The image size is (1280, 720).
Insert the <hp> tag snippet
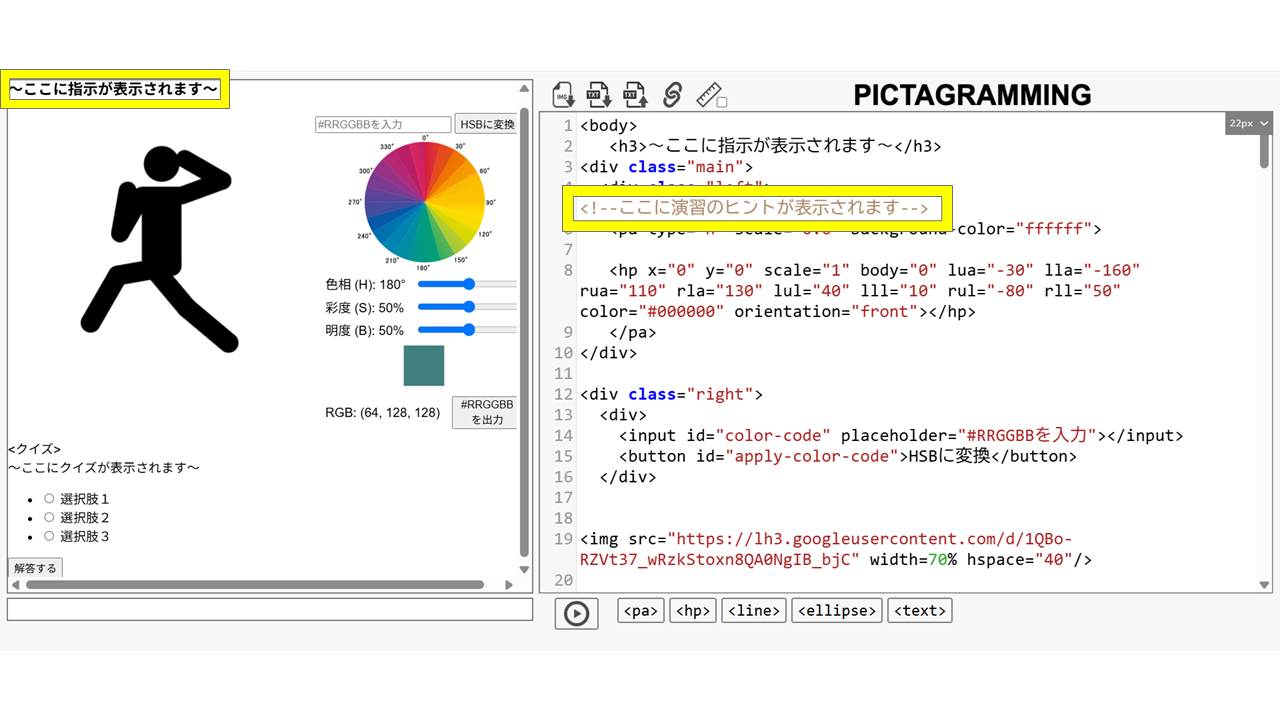(693, 611)
